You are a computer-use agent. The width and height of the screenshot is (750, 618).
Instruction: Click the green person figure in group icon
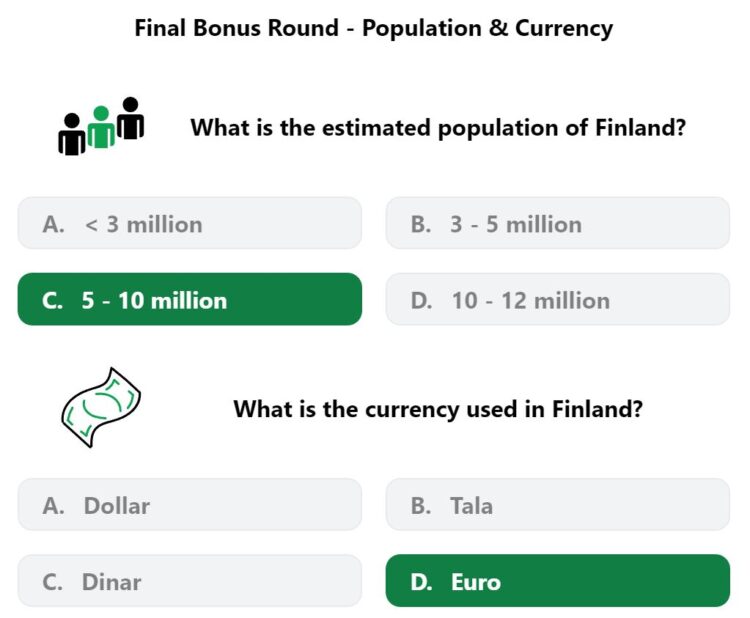coord(101,127)
